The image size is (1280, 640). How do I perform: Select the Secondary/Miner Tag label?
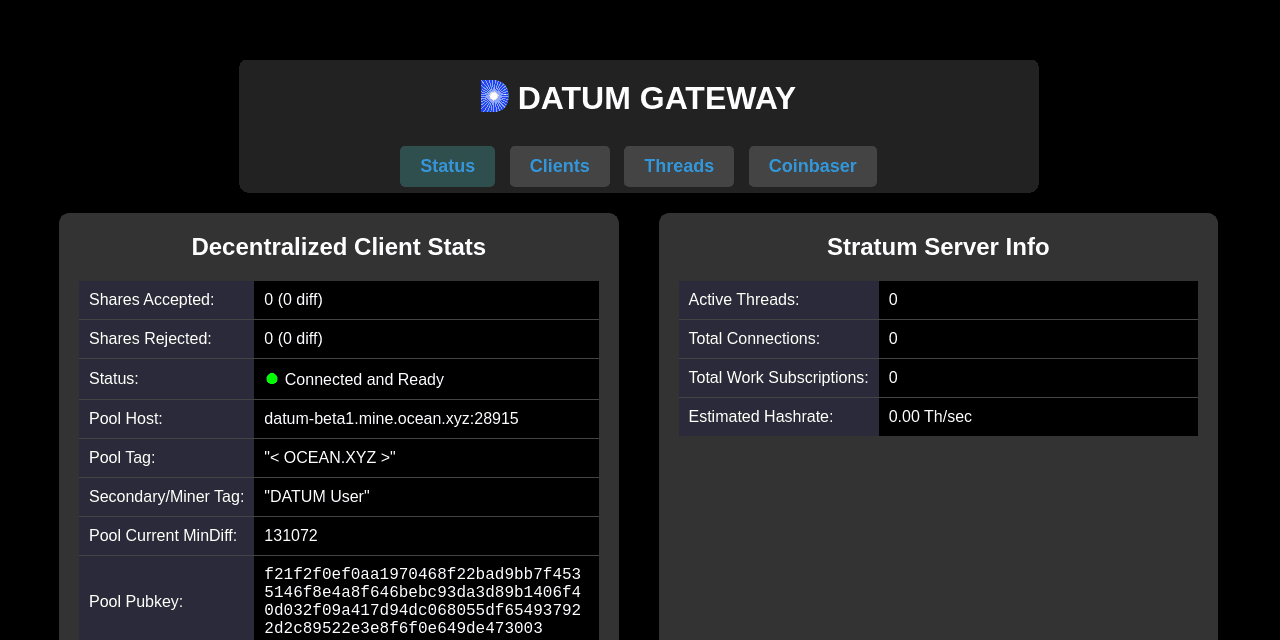coord(166,497)
